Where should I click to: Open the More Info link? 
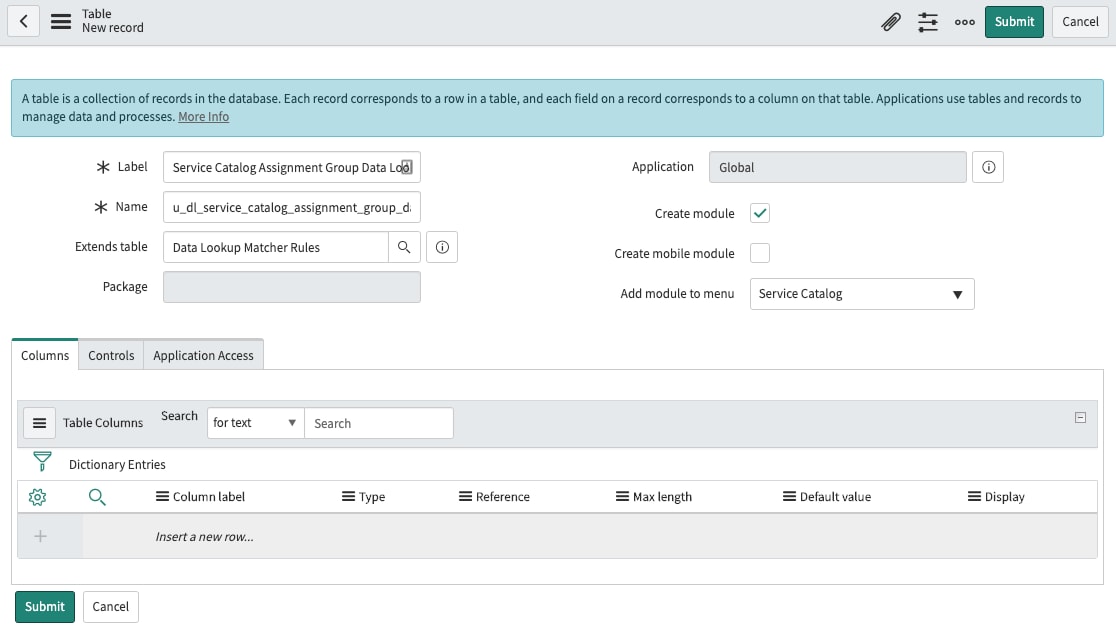203,116
